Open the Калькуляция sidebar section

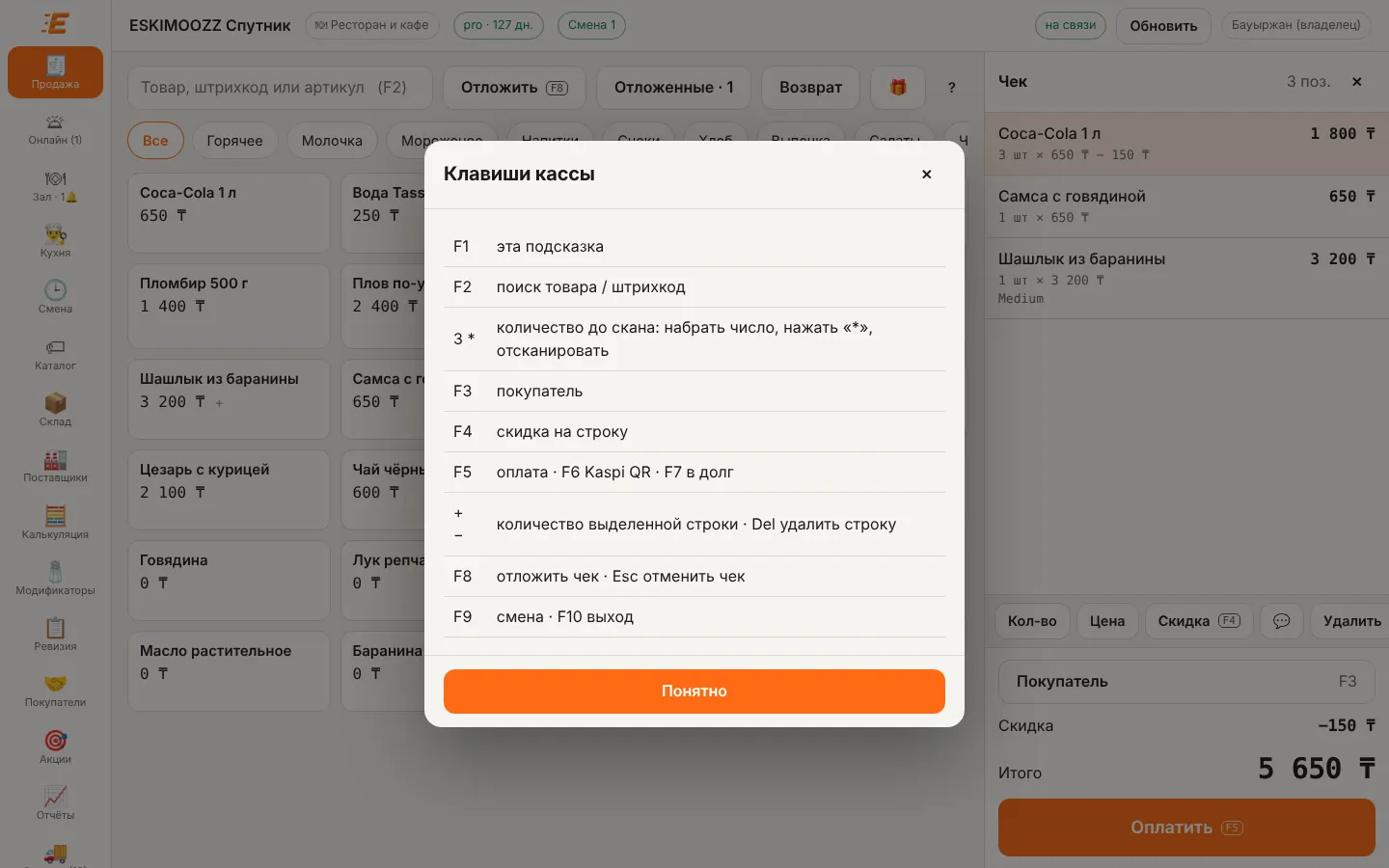pyautogui.click(x=55, y=524)
